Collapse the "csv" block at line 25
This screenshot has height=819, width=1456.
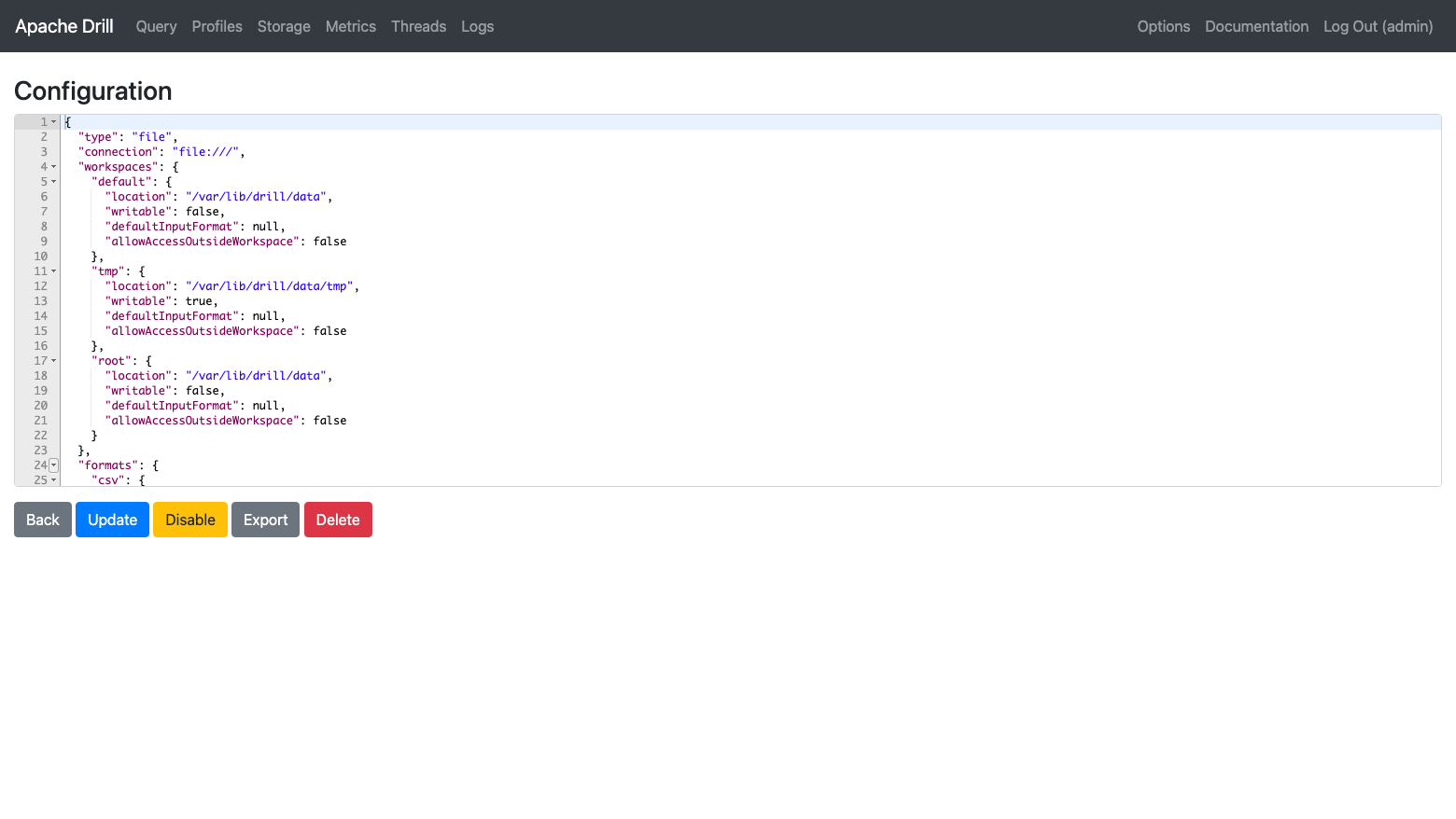point(53,480)
